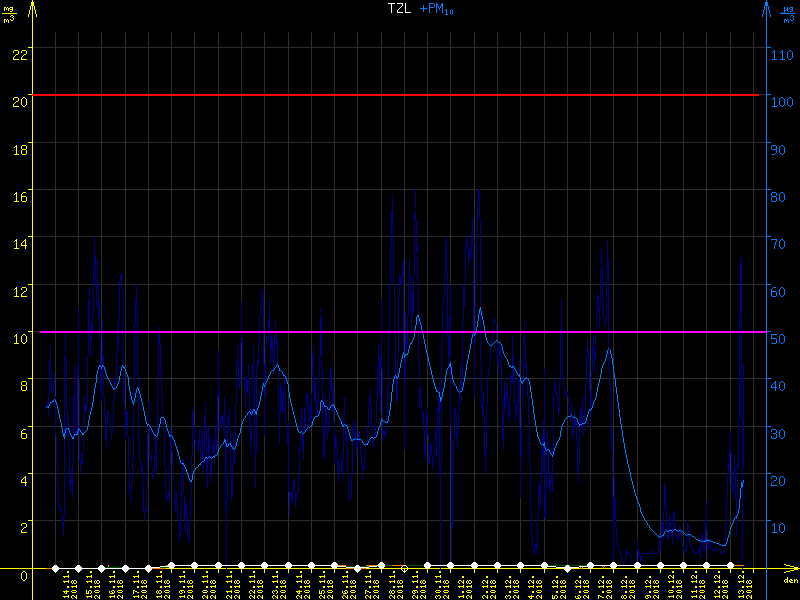
Task: Click the value 10 on the yellow axis
Action: coord(19,336)
